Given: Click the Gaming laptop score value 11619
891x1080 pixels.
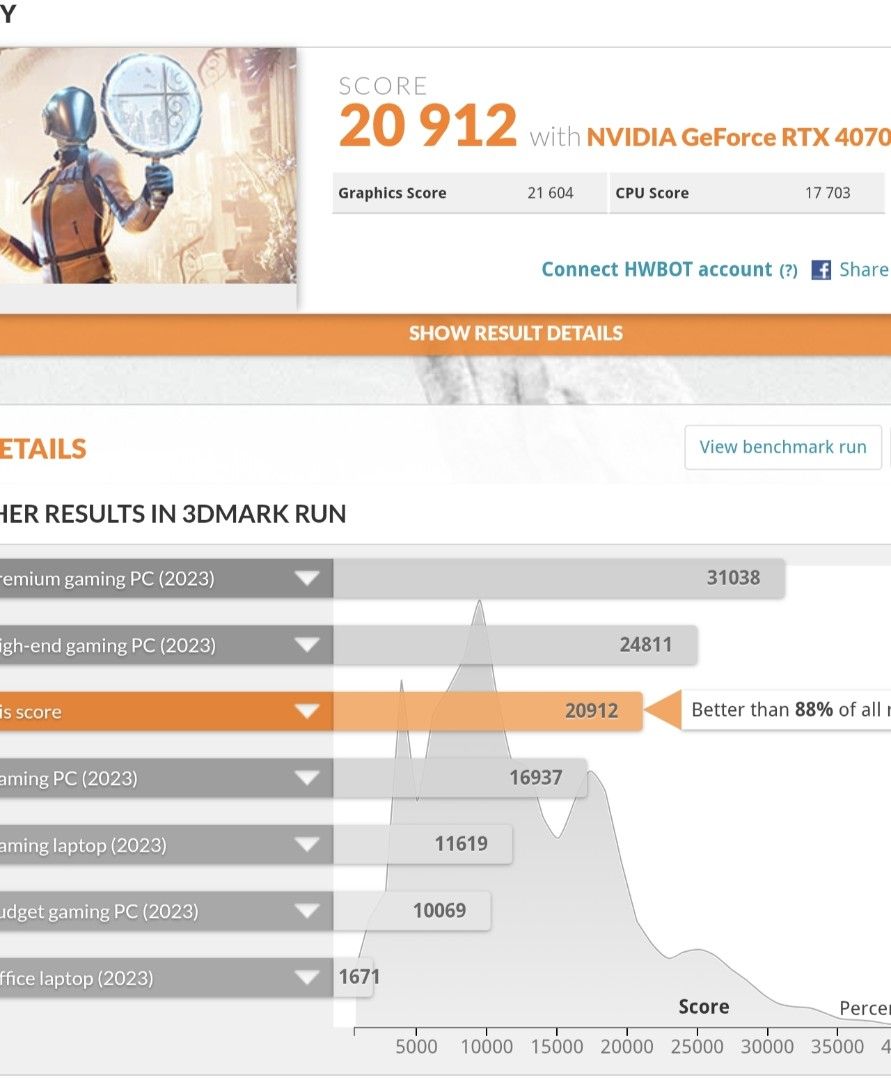Looking at the screenshot, I should [461, 844].
